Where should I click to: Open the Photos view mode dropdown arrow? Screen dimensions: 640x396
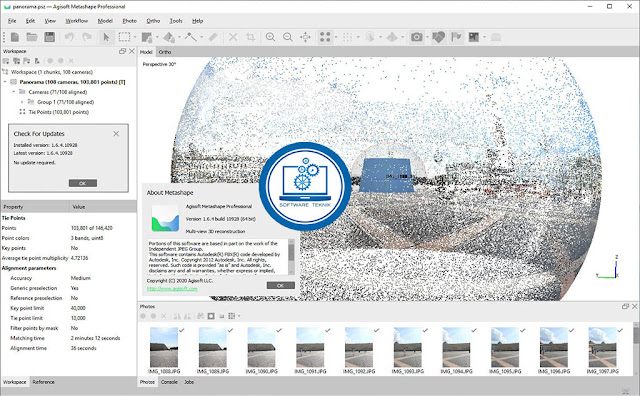point(239,316)
